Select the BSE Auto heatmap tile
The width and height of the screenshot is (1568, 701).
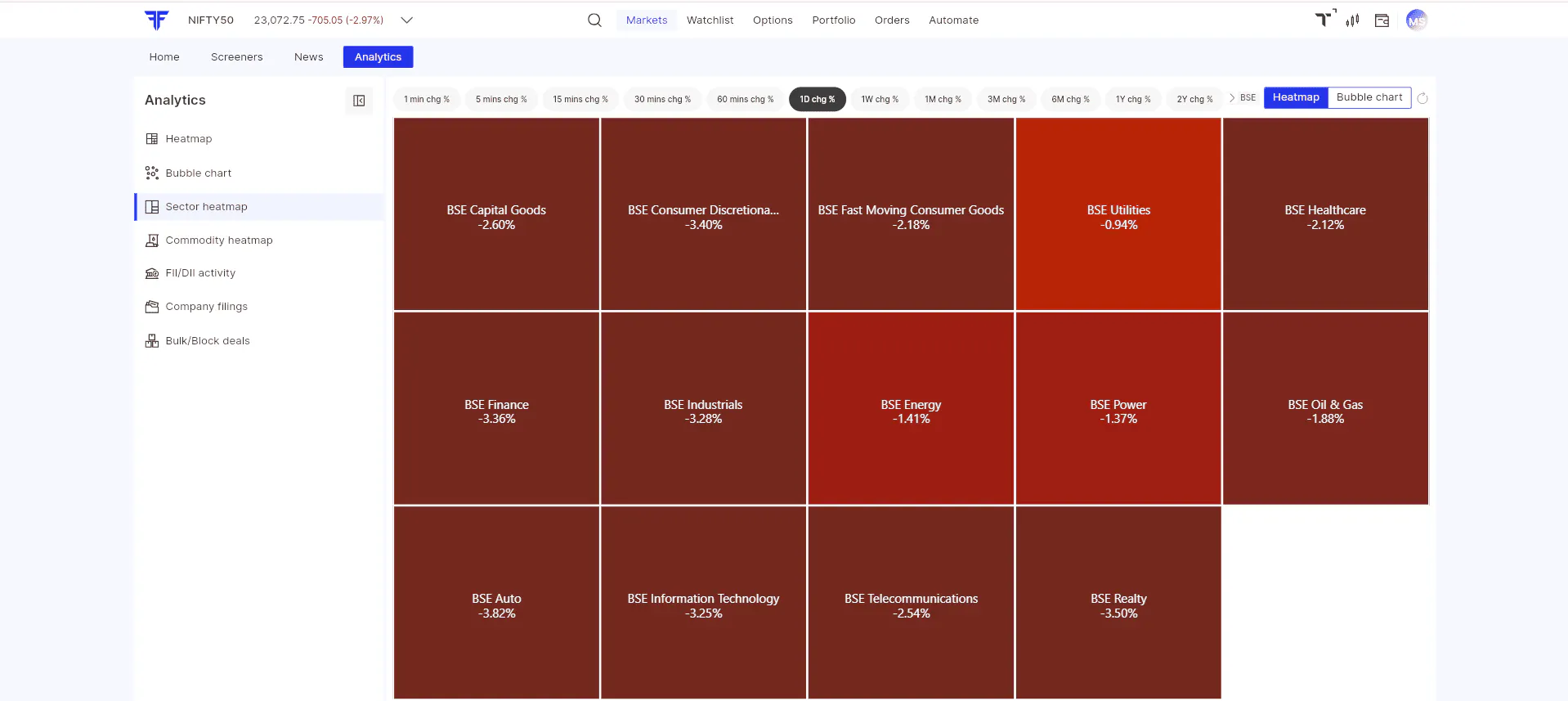pos(496,603)
